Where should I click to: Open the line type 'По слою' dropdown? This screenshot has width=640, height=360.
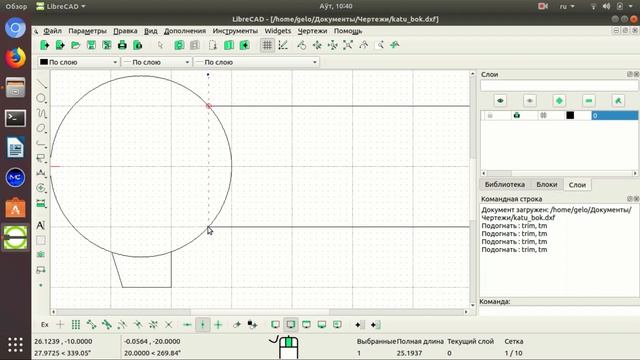point(257,62)
